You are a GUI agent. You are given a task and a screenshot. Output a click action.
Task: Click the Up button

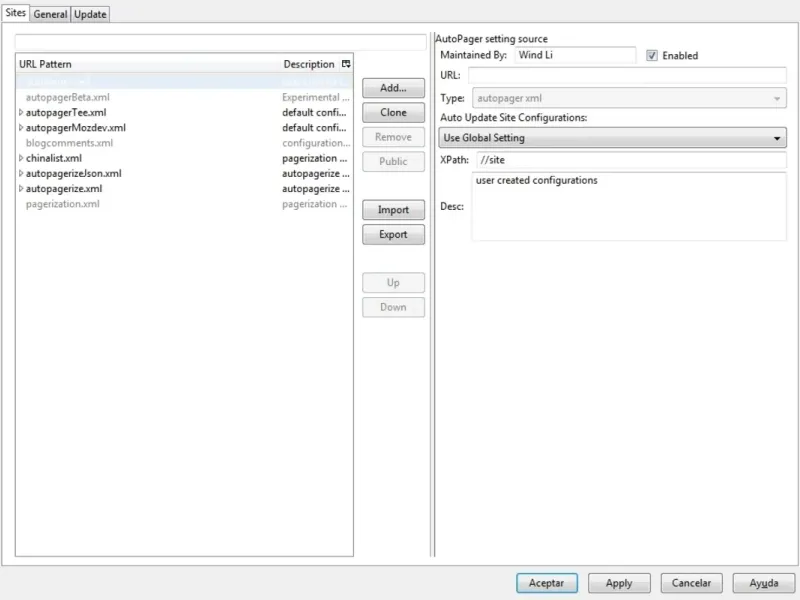tap(393, 283)
